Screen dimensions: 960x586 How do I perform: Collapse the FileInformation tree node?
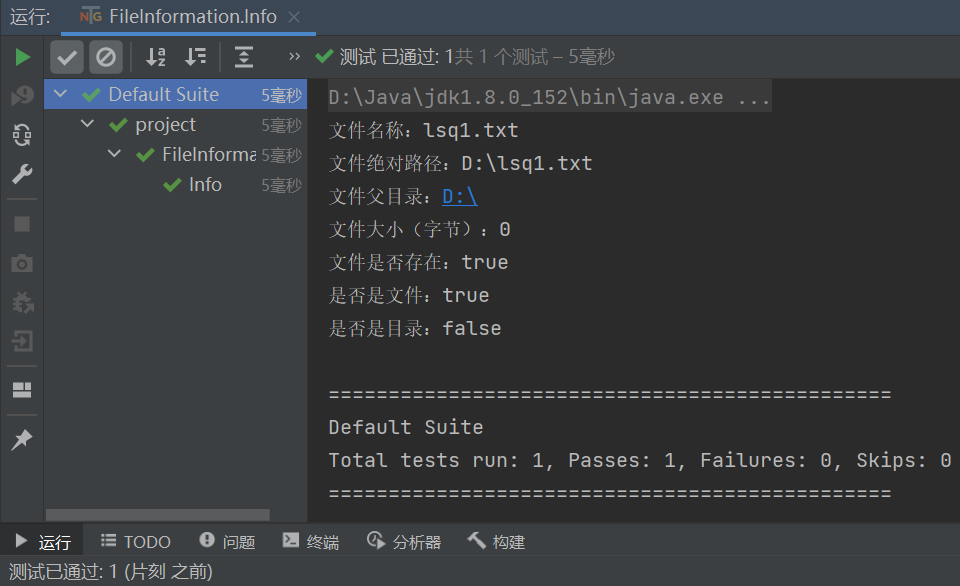[x=115, y=154]
